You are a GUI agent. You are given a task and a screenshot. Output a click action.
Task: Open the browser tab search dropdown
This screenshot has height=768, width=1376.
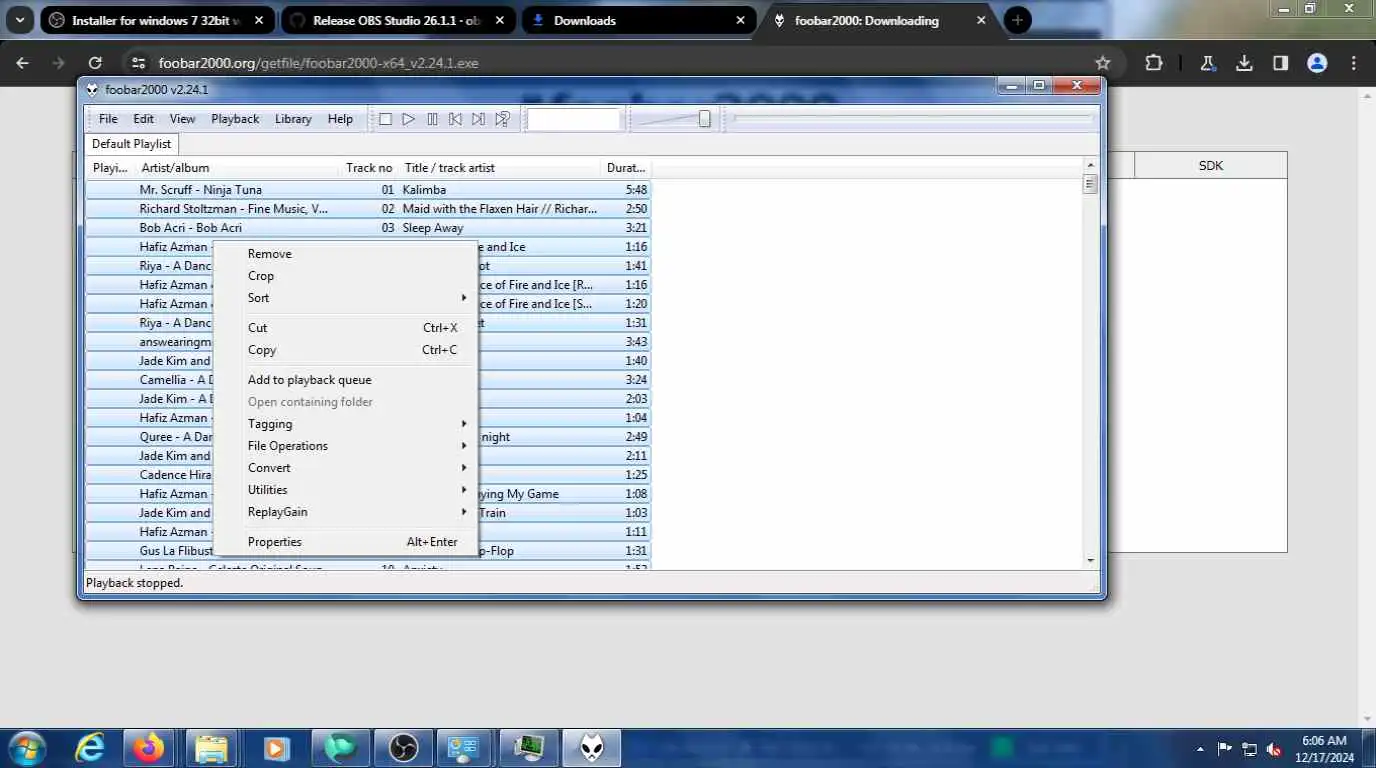click(20, 20)
